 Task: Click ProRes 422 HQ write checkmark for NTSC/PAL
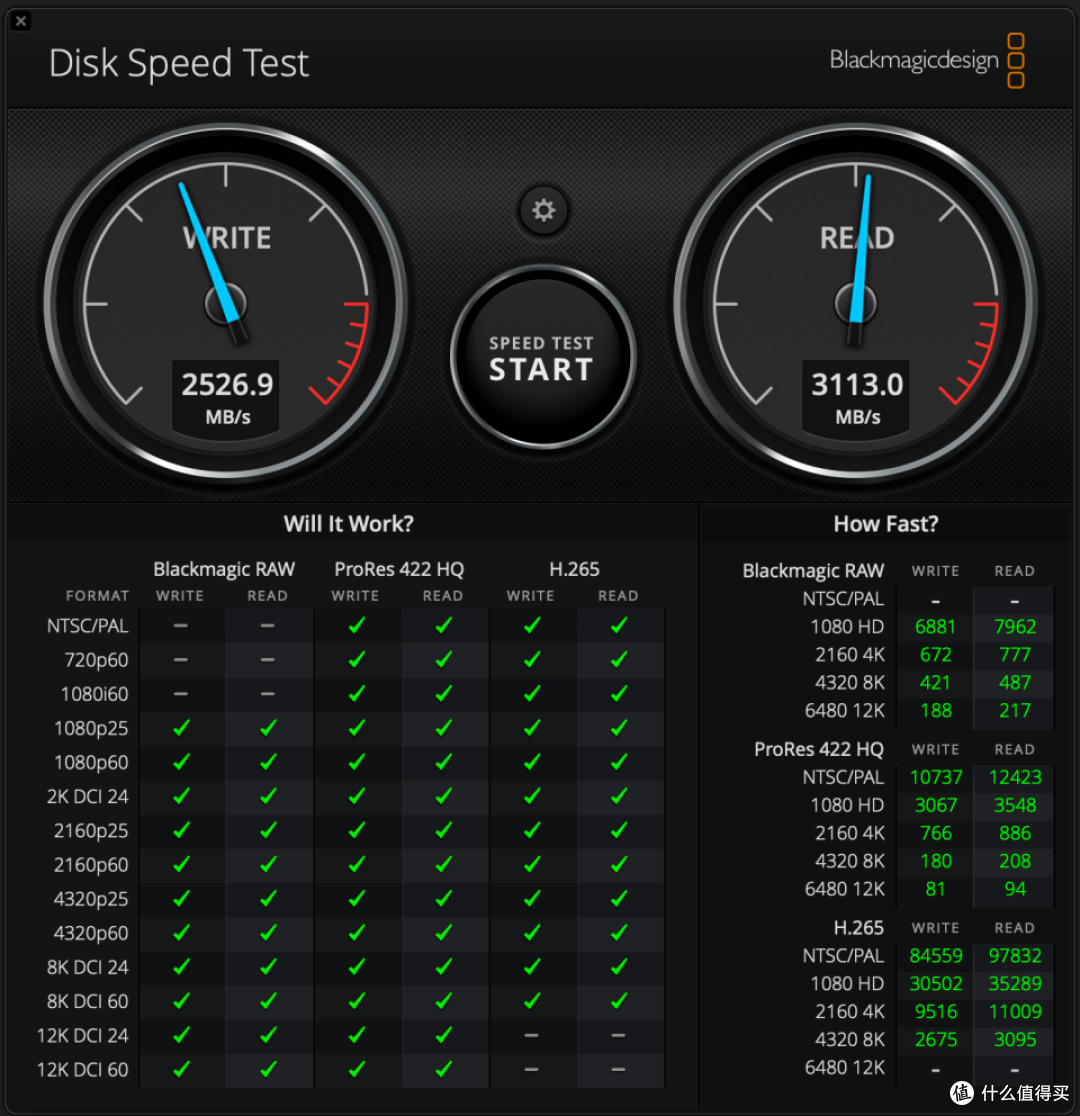(x=357, y=626)
